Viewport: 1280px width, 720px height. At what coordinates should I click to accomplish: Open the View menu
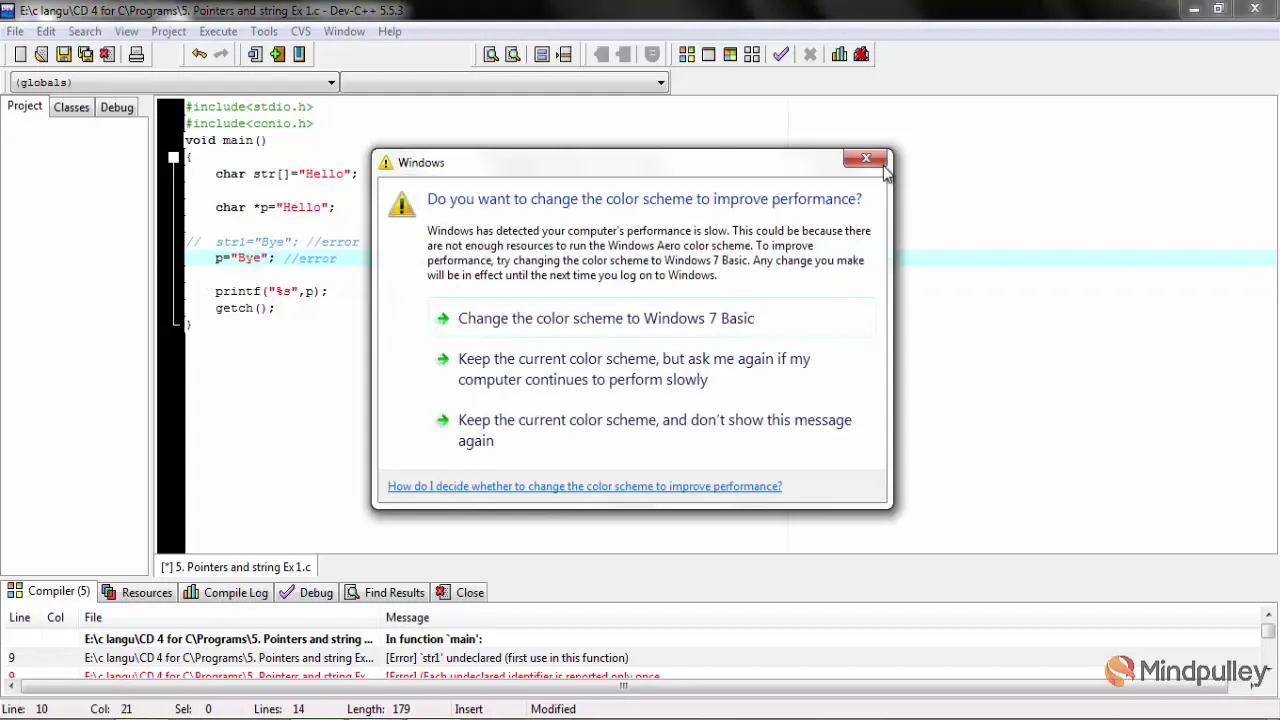tap(126, 31)
